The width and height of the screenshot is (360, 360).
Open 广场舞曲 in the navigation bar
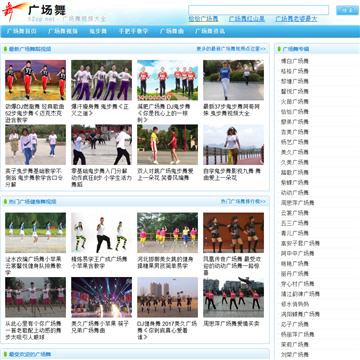pos(171,31)
